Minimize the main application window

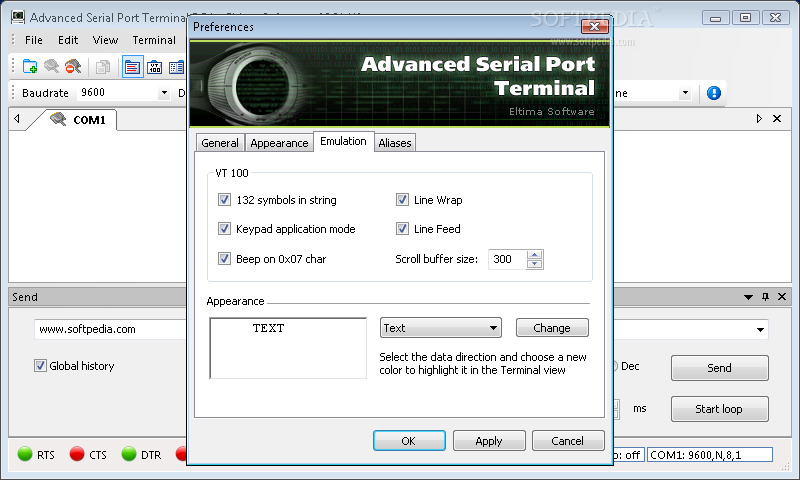pos(716,18)
